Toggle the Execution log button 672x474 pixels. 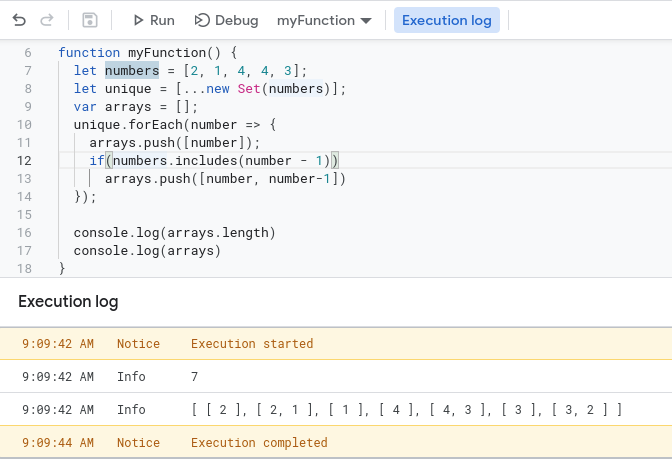tap(447, 20)
